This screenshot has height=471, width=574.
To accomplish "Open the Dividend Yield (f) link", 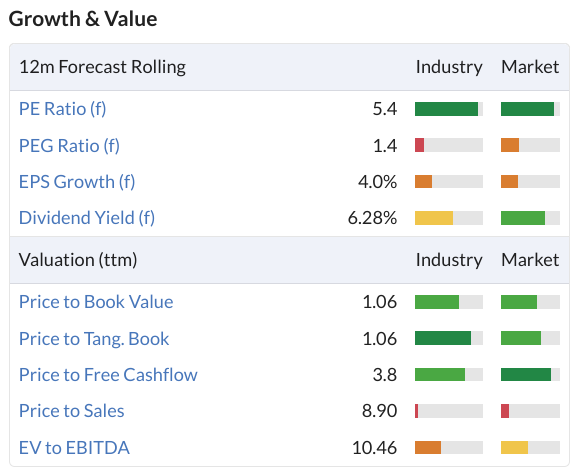I will click(x=87, y=218).
